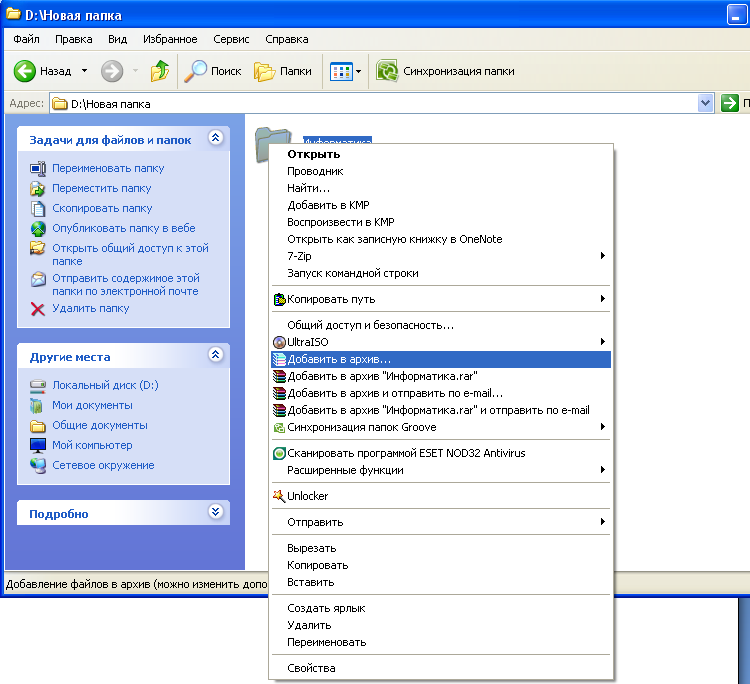Click the red X delete folder icon
This screenshot has height=684, width=750.
(x=38, y=309)
